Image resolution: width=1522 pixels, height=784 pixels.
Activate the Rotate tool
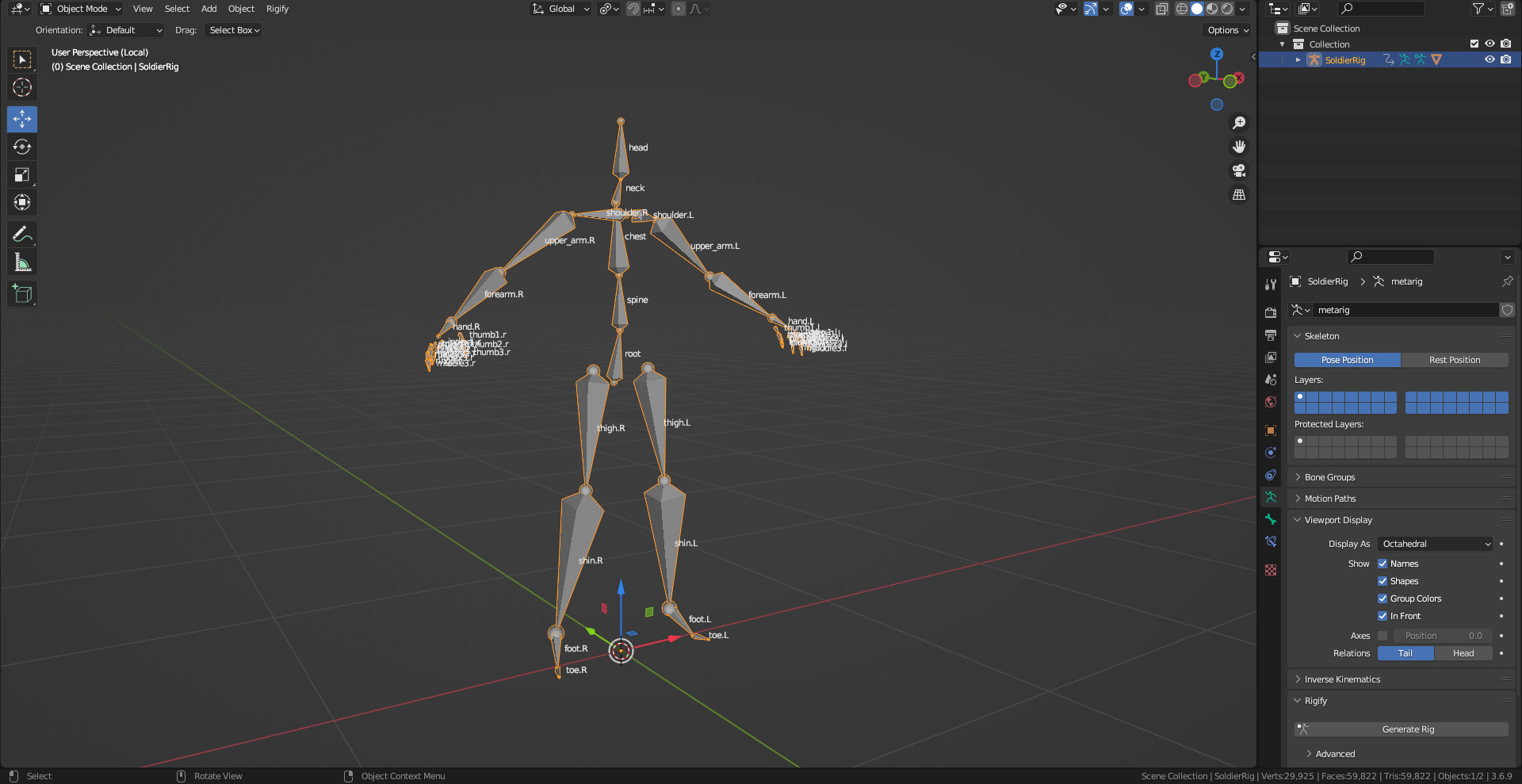pos(22,147)
